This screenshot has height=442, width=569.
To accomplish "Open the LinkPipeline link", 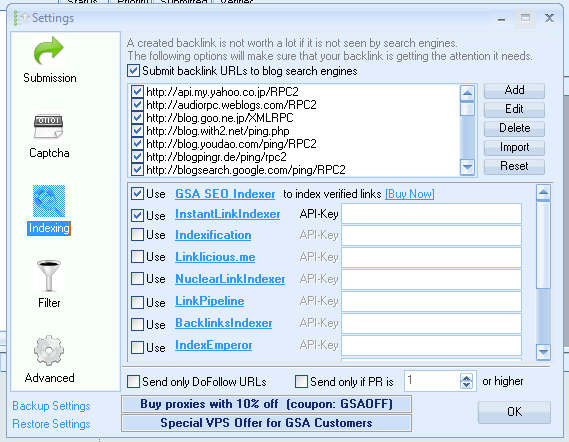I will 210,301.
